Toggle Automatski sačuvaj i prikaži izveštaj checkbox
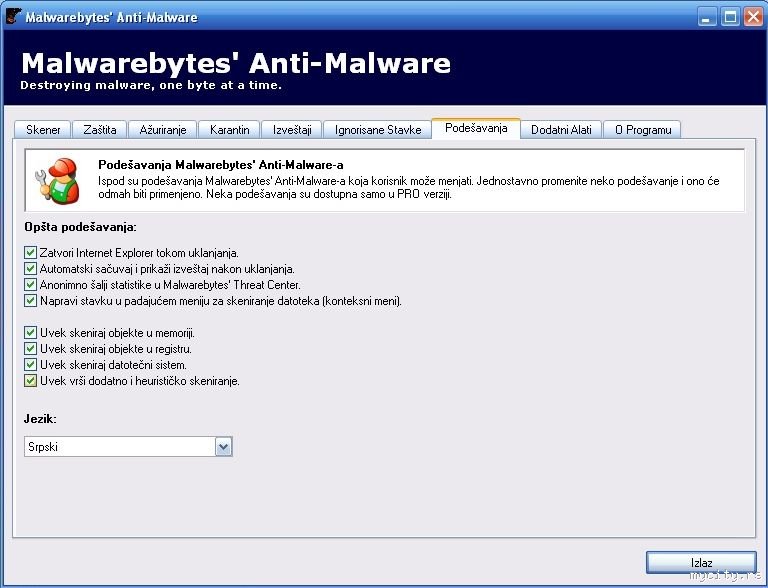This screenshot has width=768, height=588. (x=30, y=269)
